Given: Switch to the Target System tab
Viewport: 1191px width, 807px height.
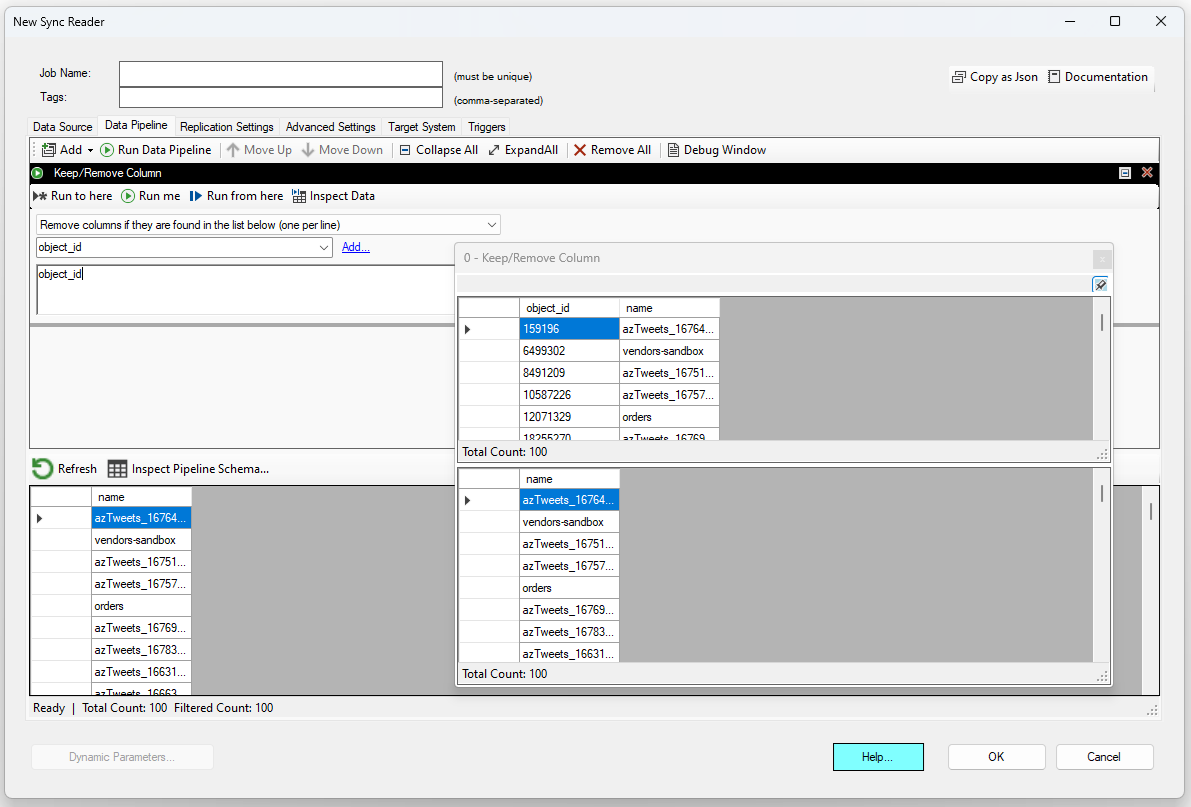Looking at the screenshot, I should 422,127.
